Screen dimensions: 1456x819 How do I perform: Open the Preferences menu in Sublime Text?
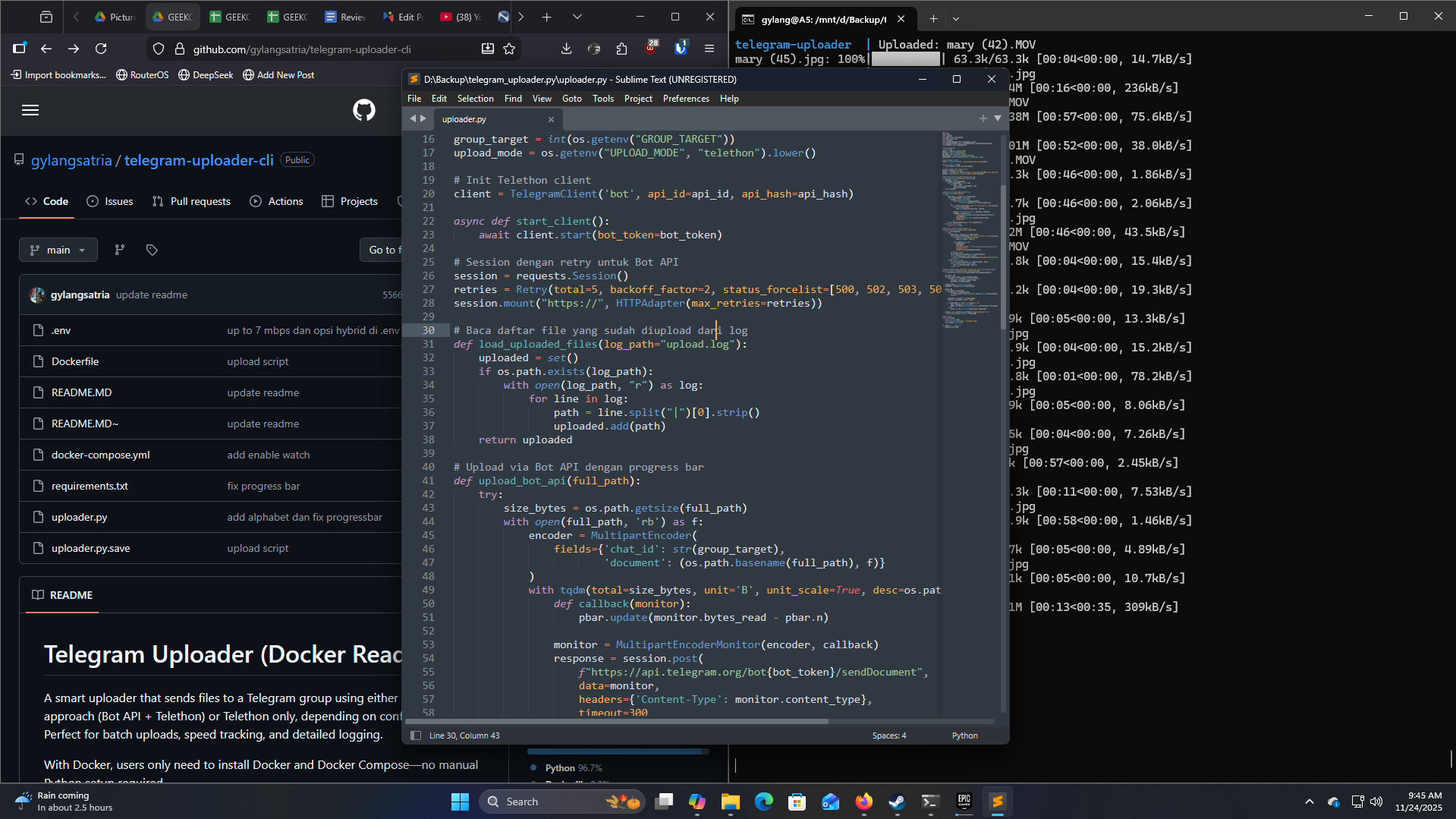[x=686, y=99]
